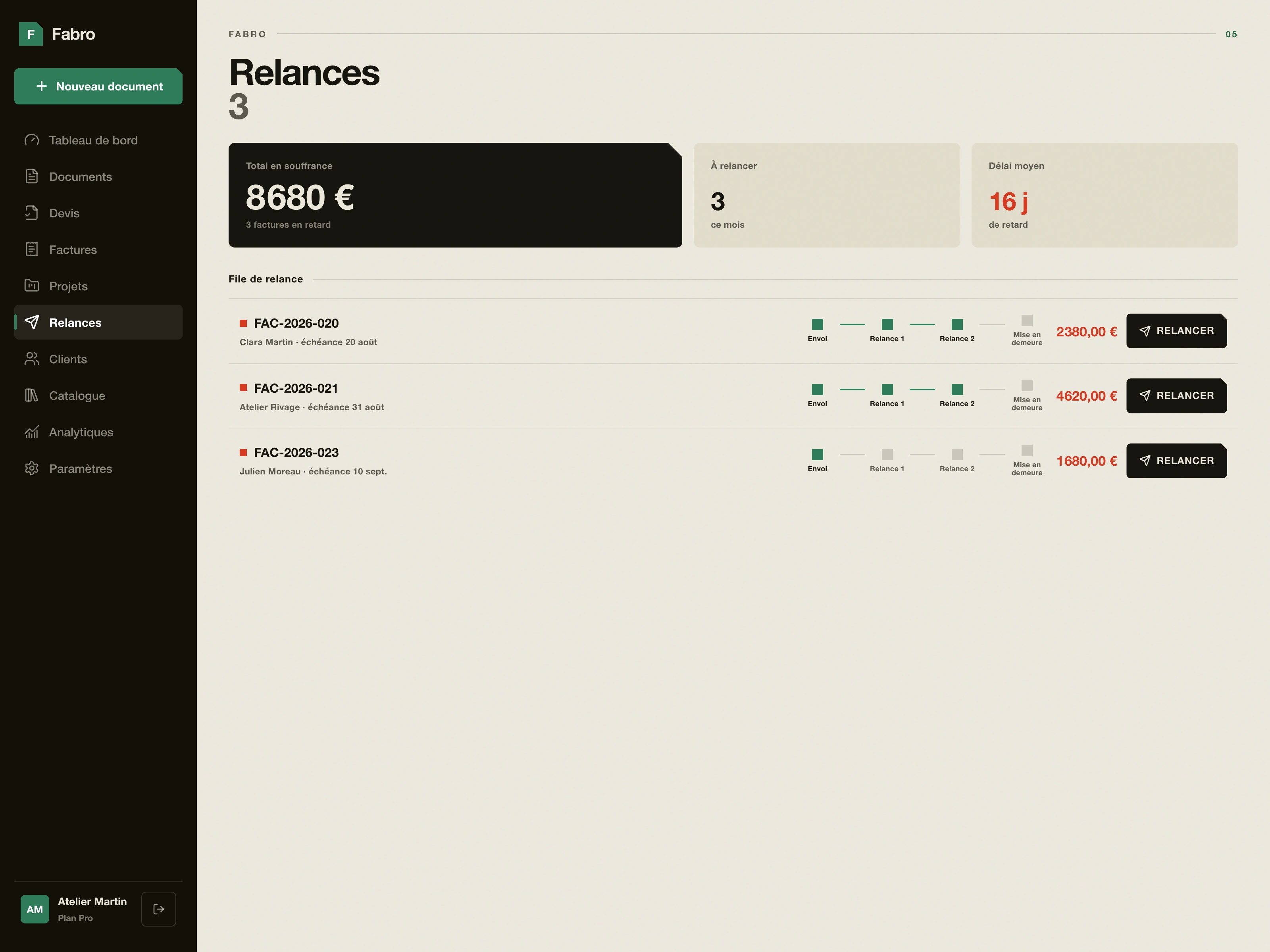The width and height of the screenshot is (1270, 952).
Task: Click Relancer for FAC-2026-023
Action: coord(1176,460)
